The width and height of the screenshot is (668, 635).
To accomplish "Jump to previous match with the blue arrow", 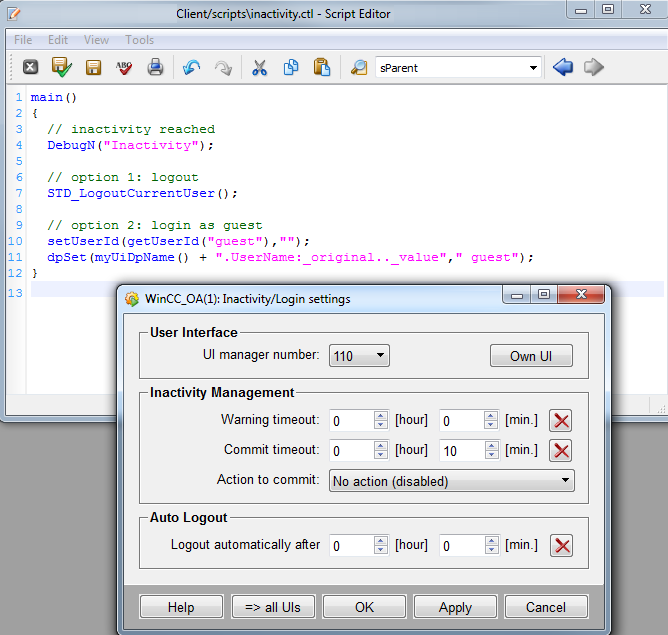I will click(x=563, y=68).
